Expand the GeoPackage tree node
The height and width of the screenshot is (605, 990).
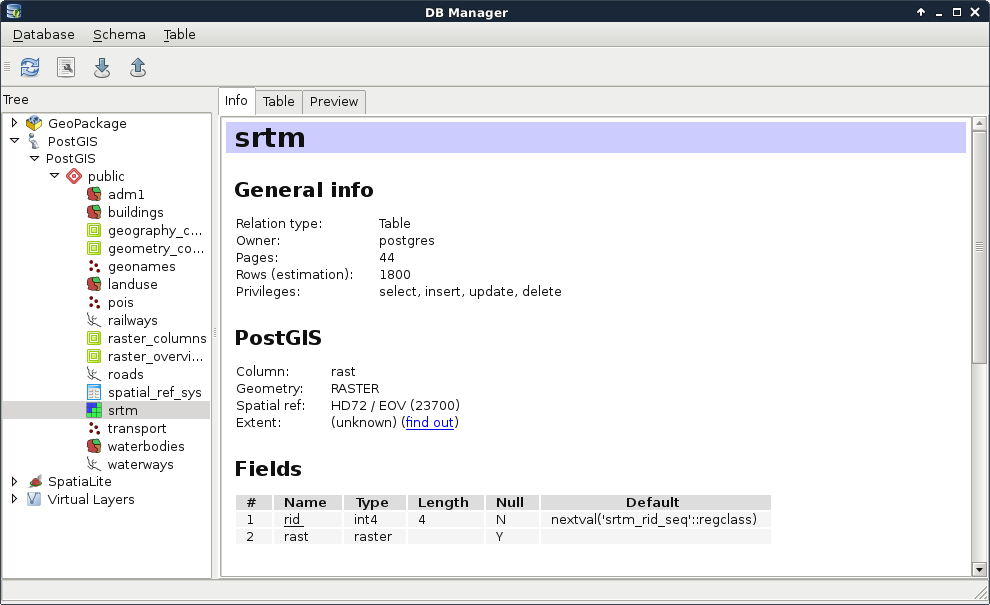pyautogui.click(x=14, y=123)
